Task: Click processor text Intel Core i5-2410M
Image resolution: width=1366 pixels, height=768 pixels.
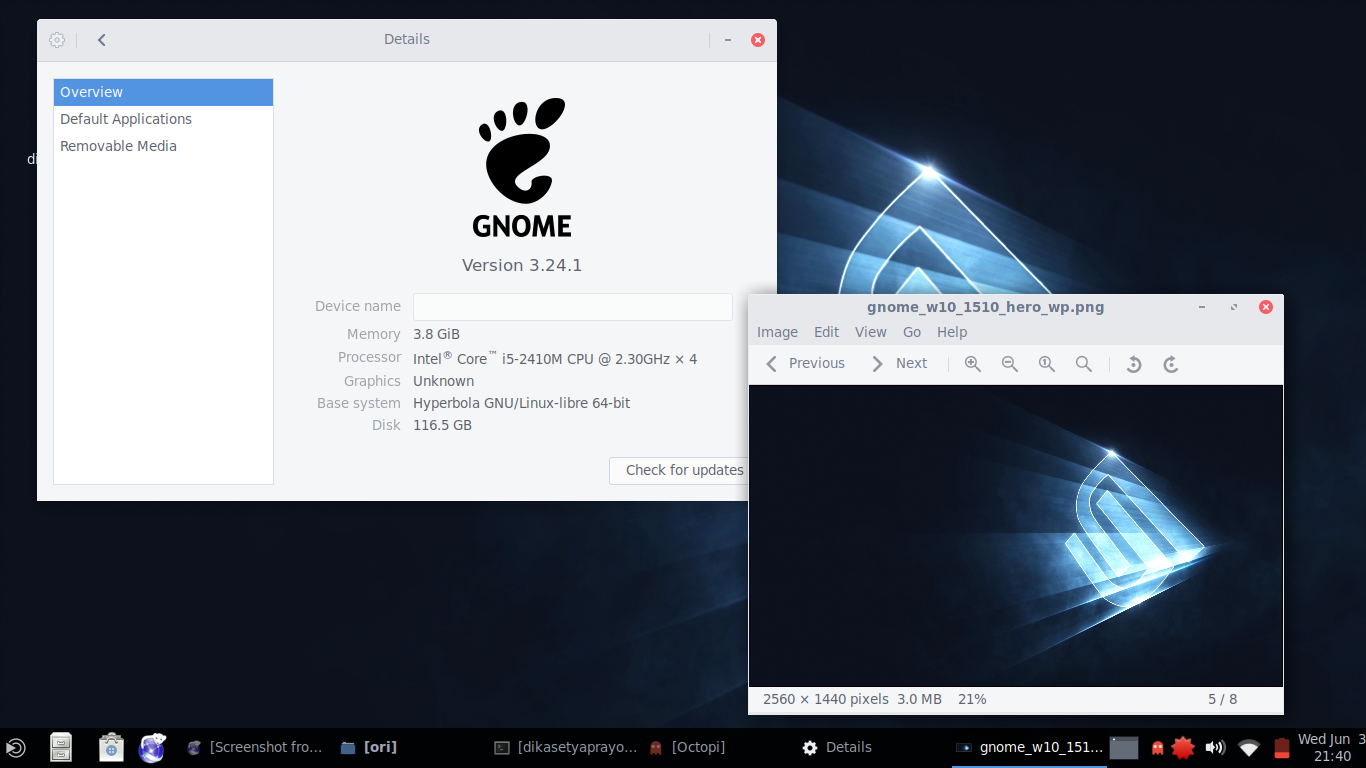Action: click(x=555, y=358)
